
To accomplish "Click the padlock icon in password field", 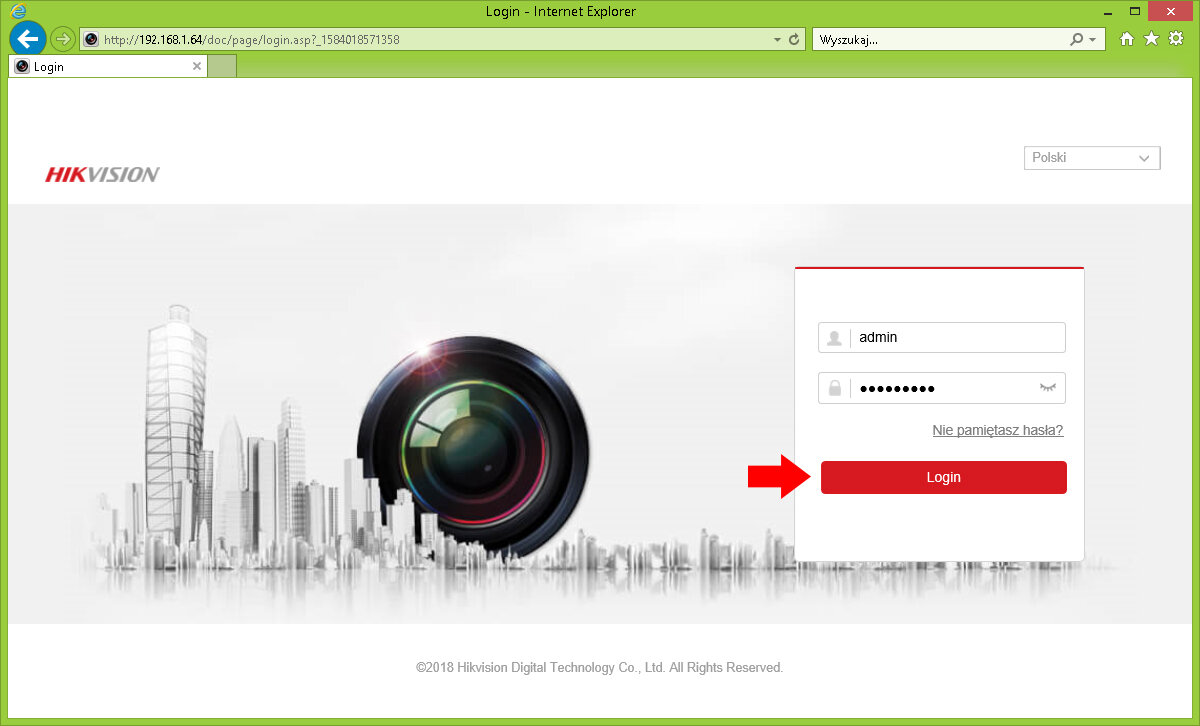I will (x=834, y=389).
